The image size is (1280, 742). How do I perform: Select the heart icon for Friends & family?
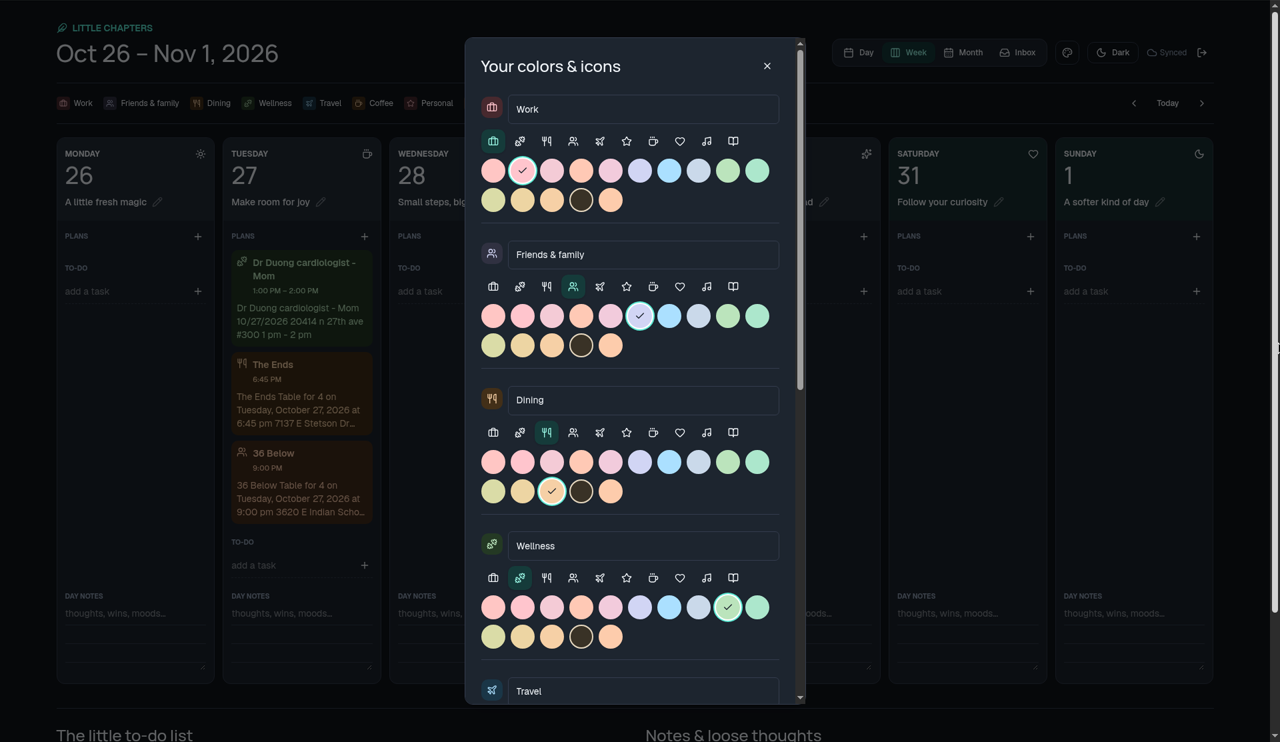pyautogui.click(x=680, y=287)
